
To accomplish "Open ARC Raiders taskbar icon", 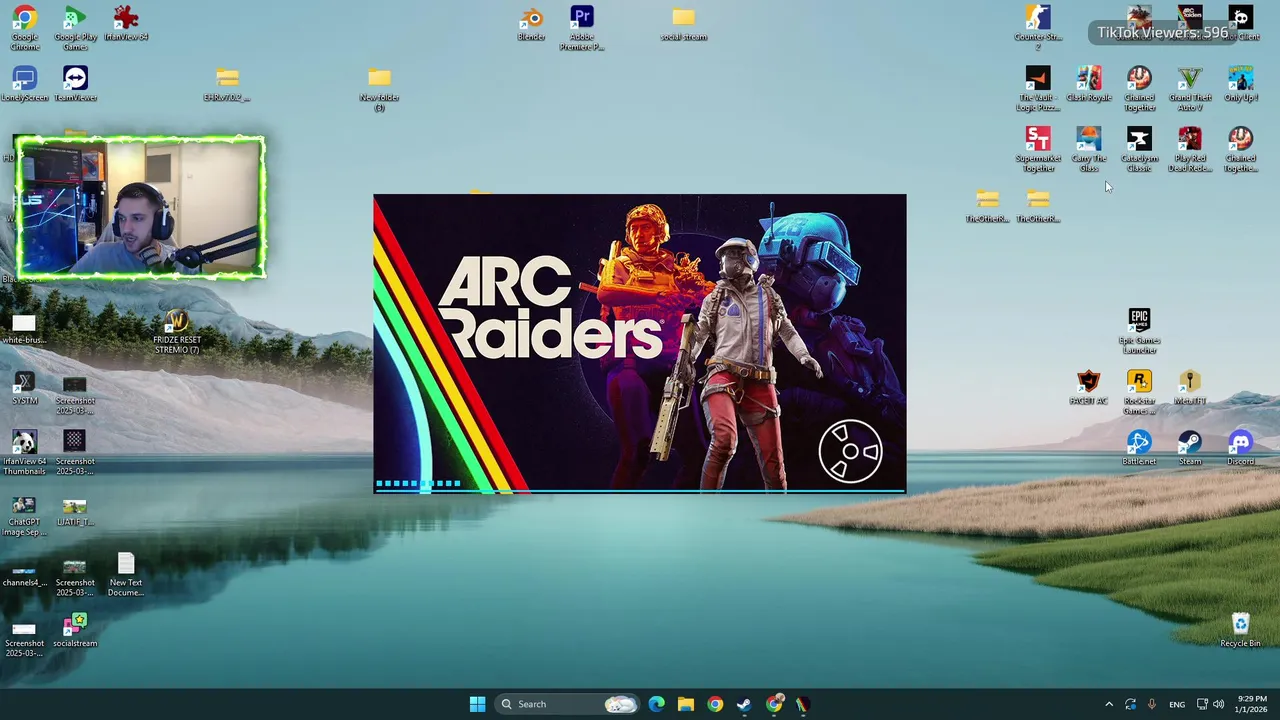I will click(x=802, y=704).
